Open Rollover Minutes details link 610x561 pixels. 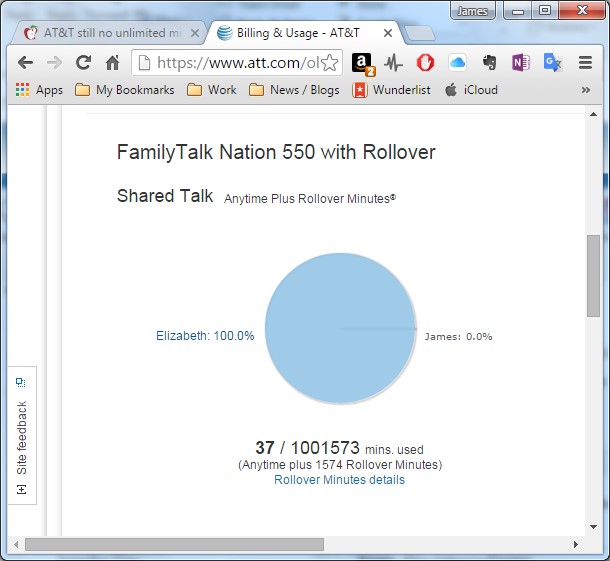[x=340, y=480]
